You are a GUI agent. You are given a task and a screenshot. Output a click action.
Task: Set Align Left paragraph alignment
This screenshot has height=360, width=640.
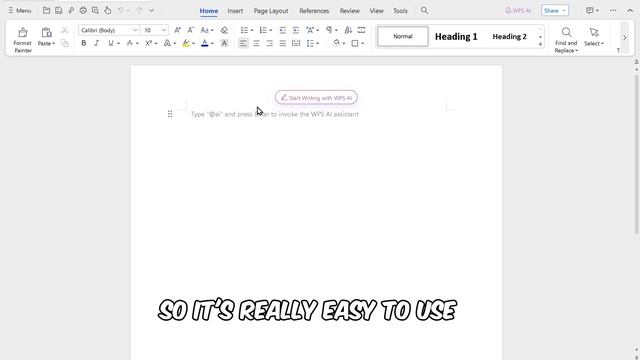tap(243, 43)
